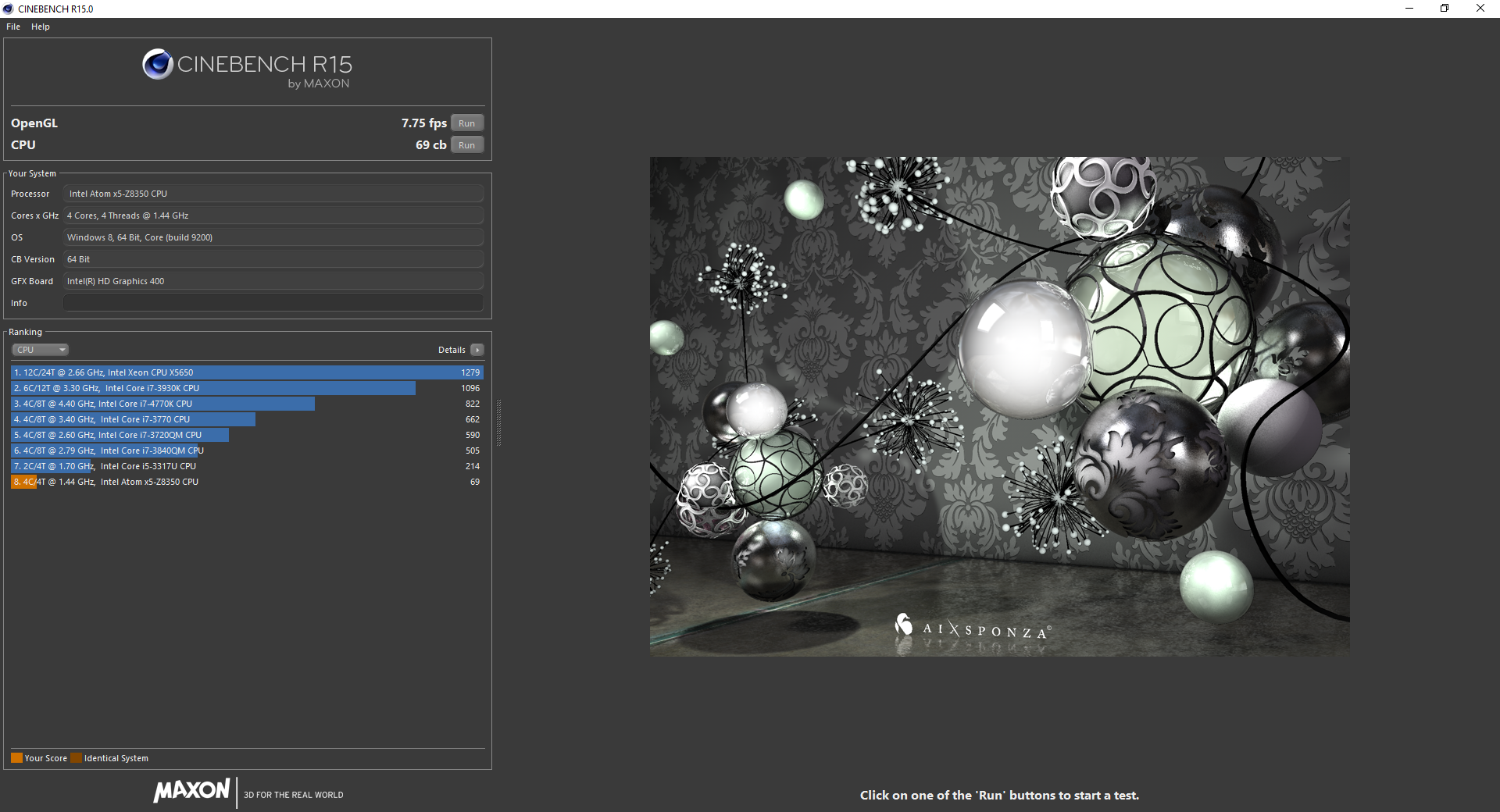
Task: Select the Processor field Intel Atom x5-Z8350
Action: [273, 194]
